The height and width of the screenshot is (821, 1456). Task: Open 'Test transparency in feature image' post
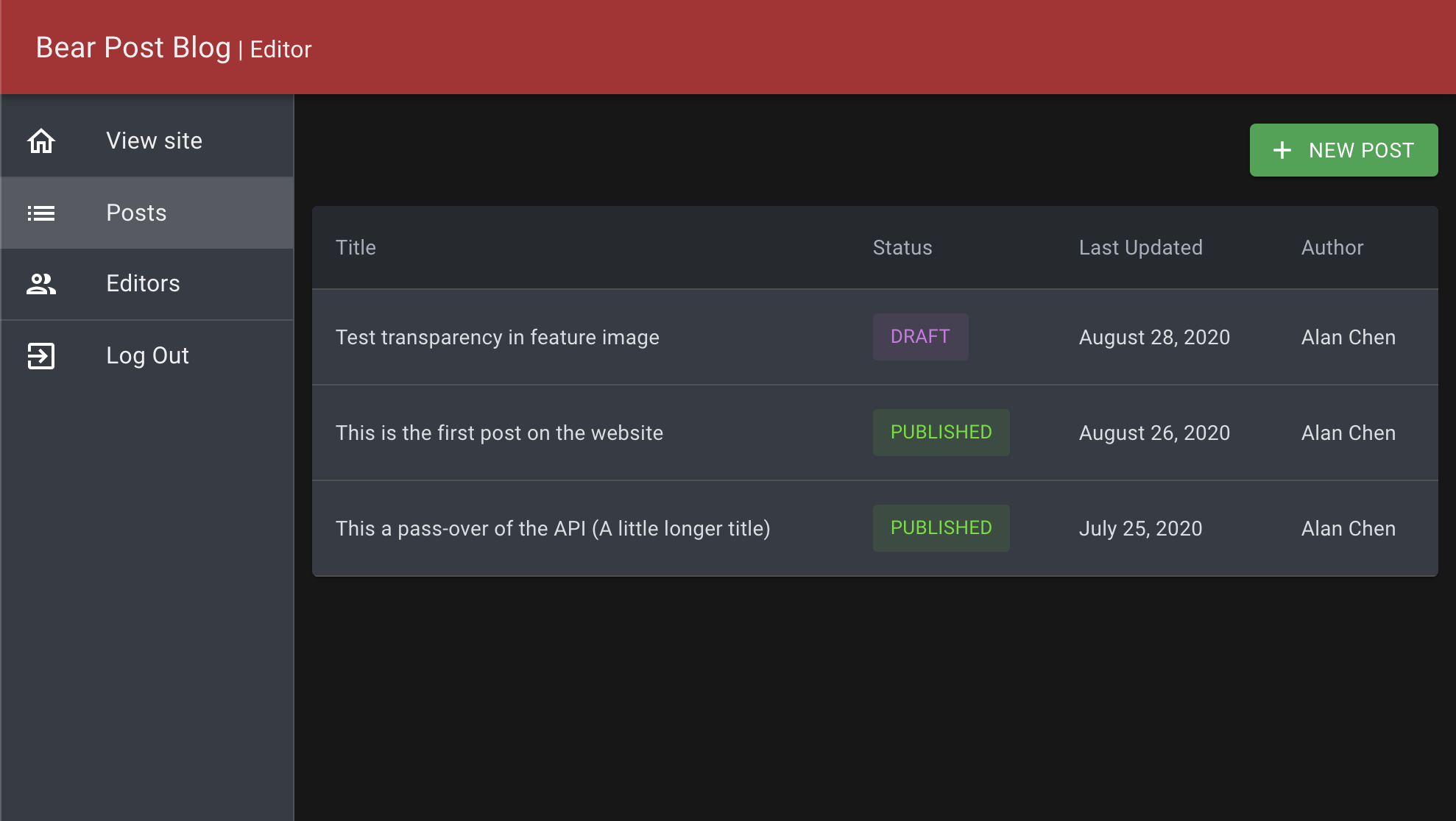point(497,337)
